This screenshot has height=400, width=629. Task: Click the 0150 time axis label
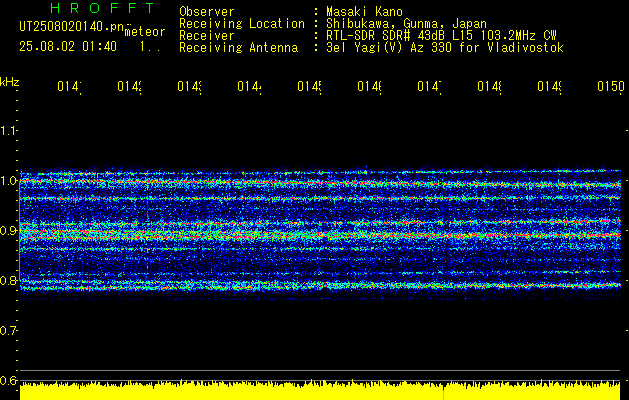(x=611, y=87)
